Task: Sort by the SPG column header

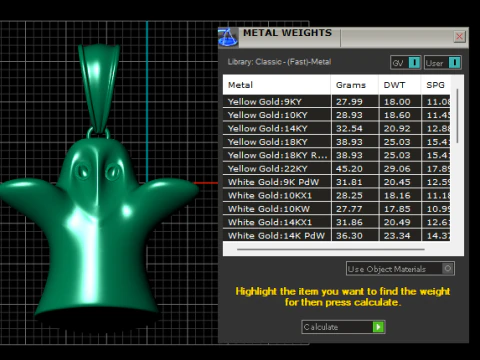Action: (x=436, y=85)
